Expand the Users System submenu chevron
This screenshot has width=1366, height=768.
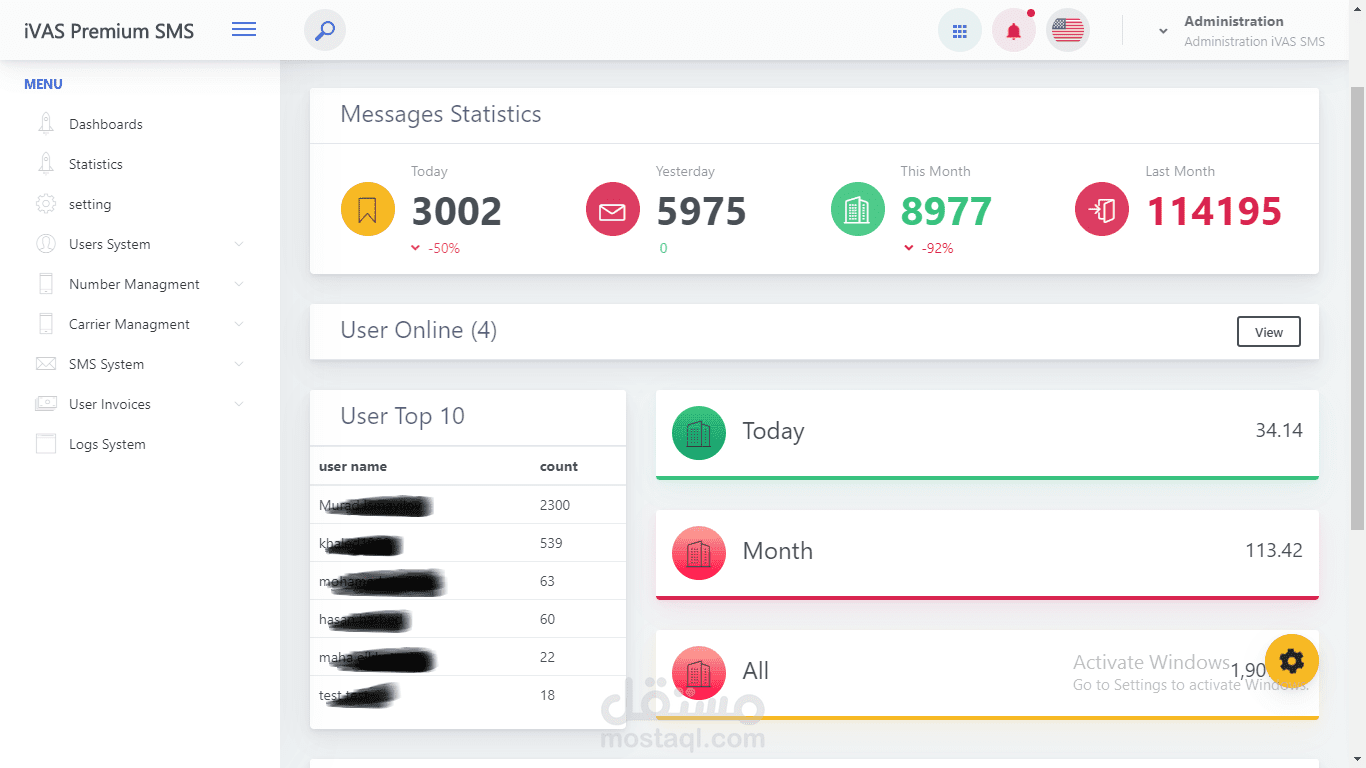(x=239, y=244)
